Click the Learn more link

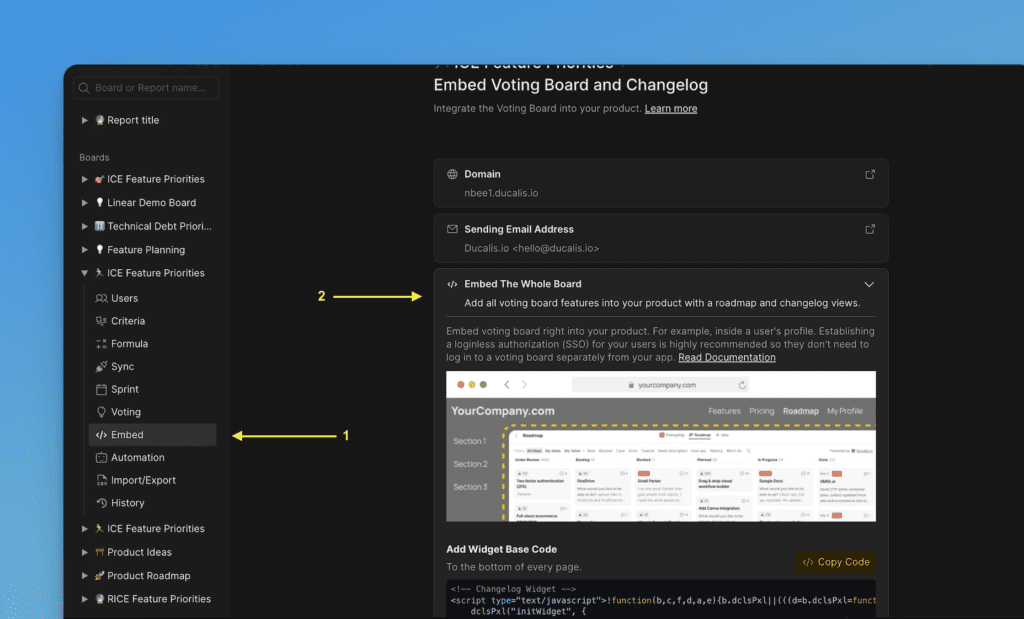(670, 108)
